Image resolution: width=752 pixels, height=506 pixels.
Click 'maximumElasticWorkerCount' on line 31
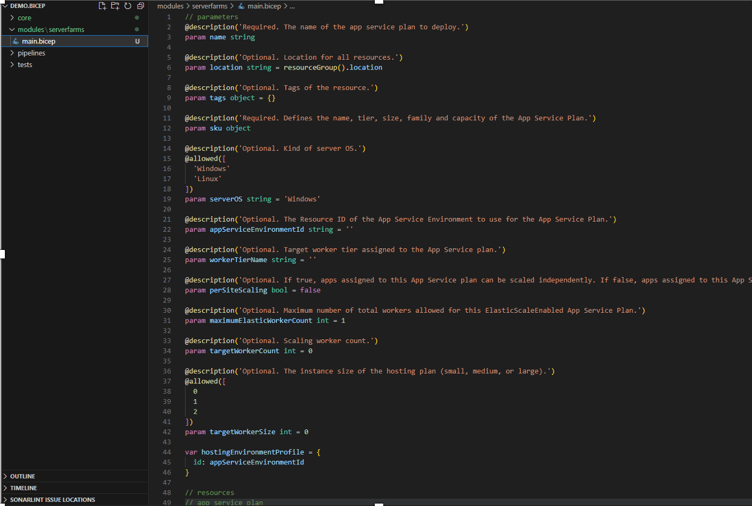point(261,320)
